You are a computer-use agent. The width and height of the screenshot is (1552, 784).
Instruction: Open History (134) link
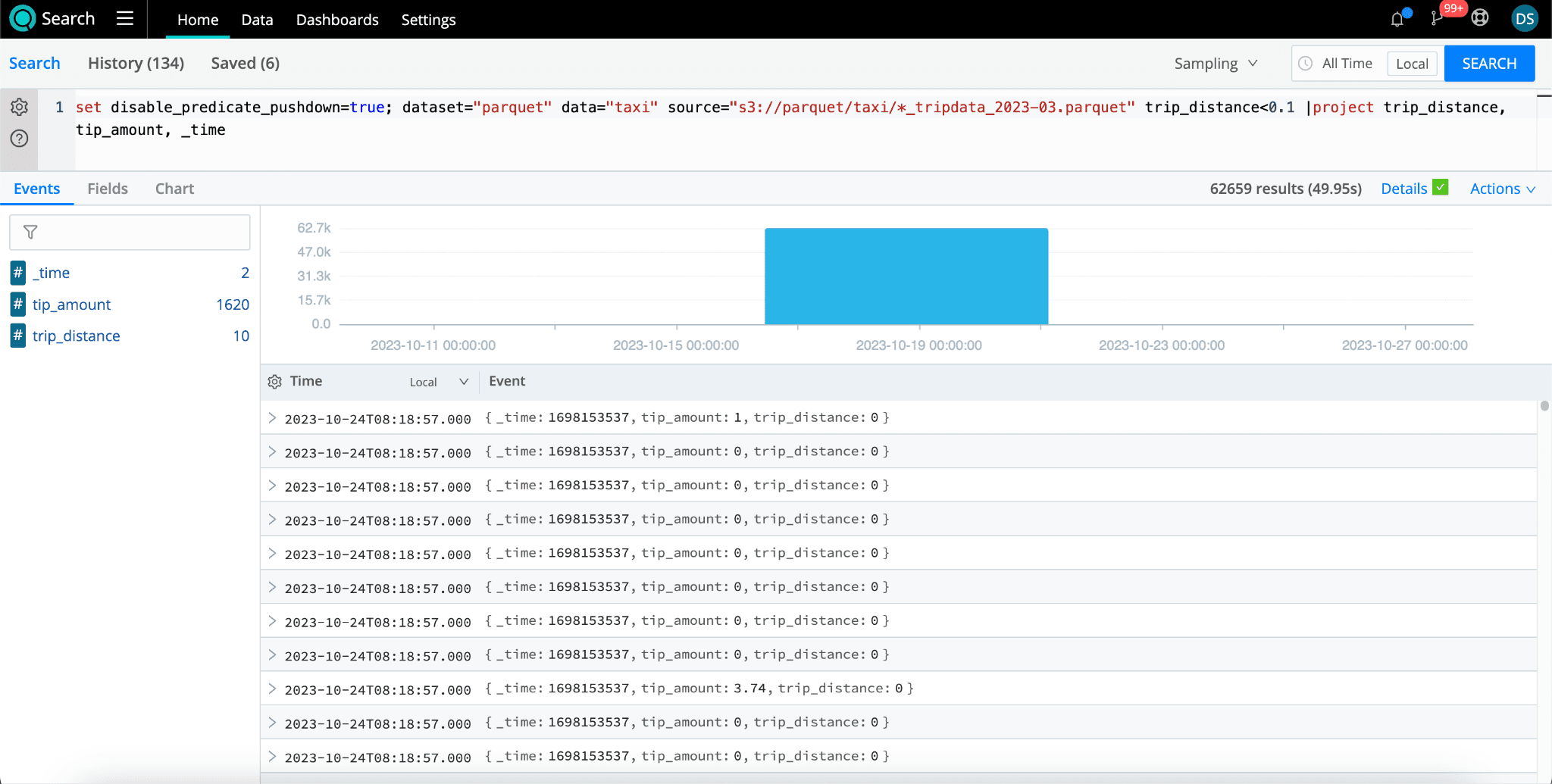[x=136, y=64]
